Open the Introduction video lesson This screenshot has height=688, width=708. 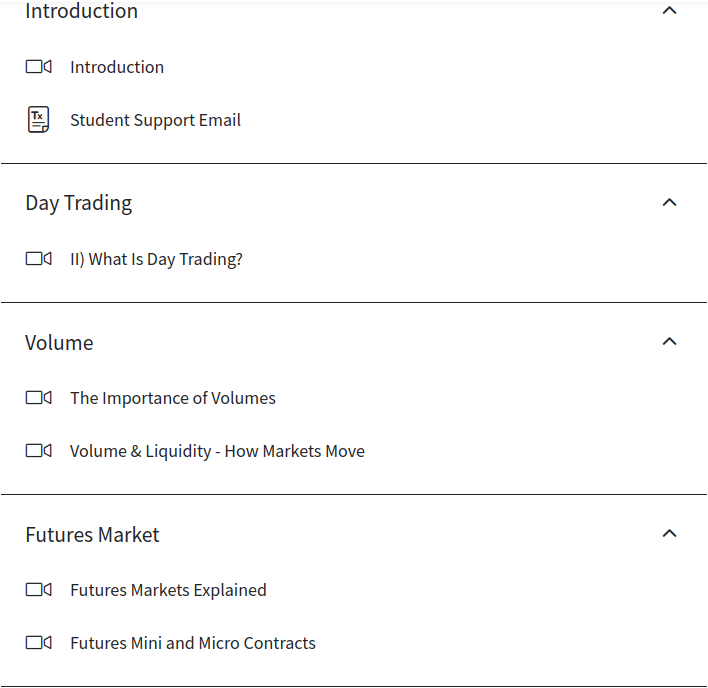coord(117,67)
